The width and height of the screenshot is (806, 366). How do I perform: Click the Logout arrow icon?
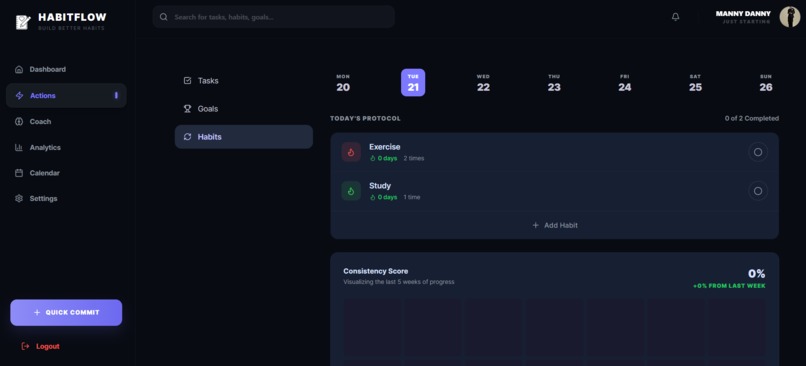pyautogui.click(x=25, y=346)
